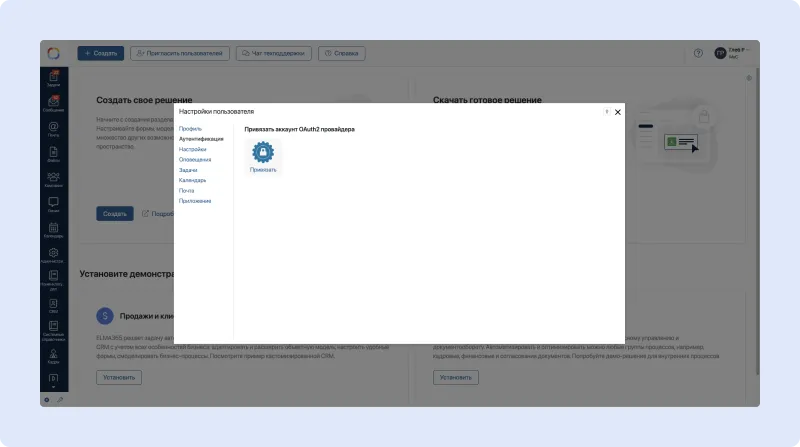Select the Приложения settings tab
800x447 pixels.
click(x=195, y=201)
